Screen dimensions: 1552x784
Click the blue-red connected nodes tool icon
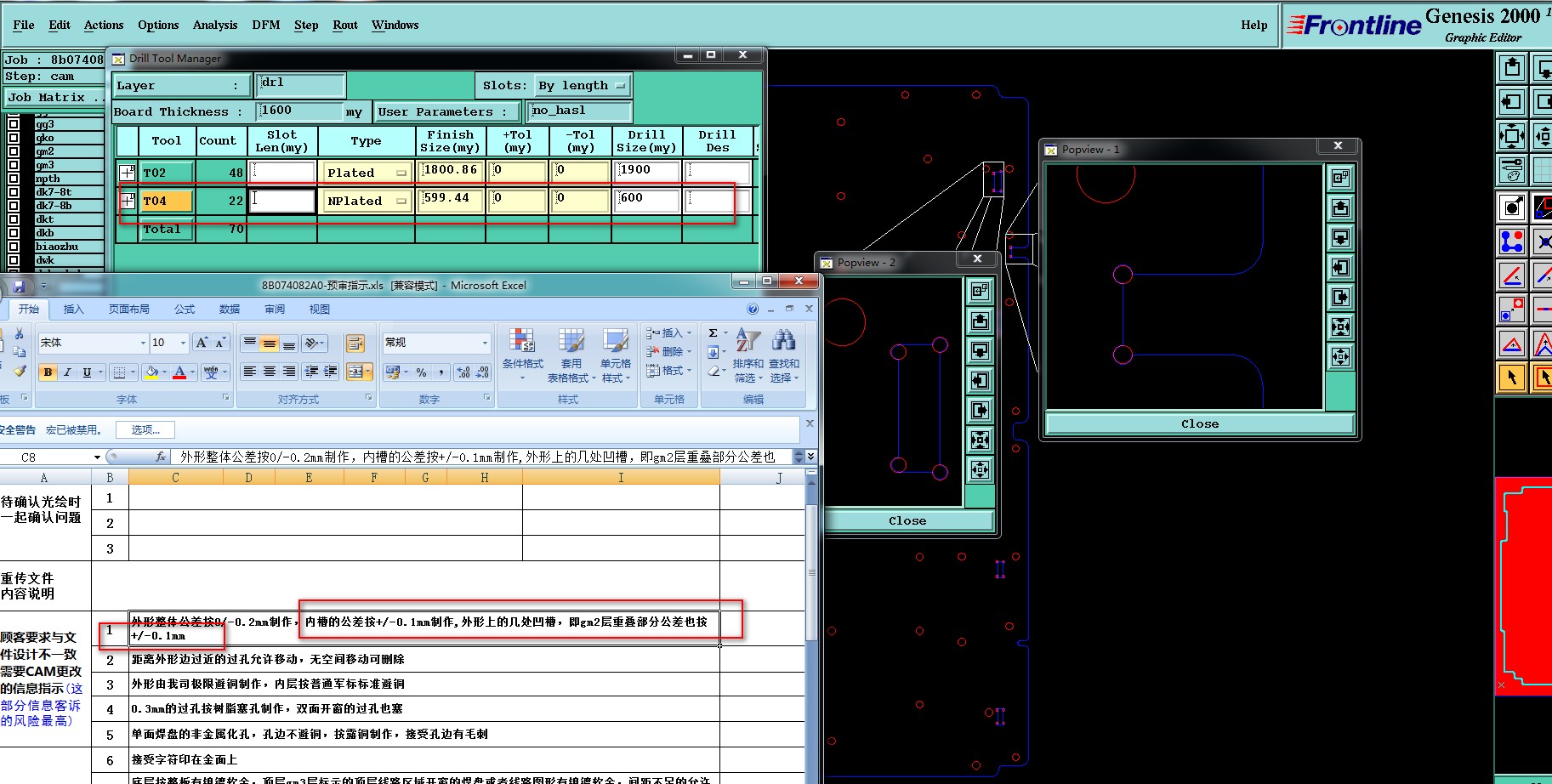(x=1511, y=241)
